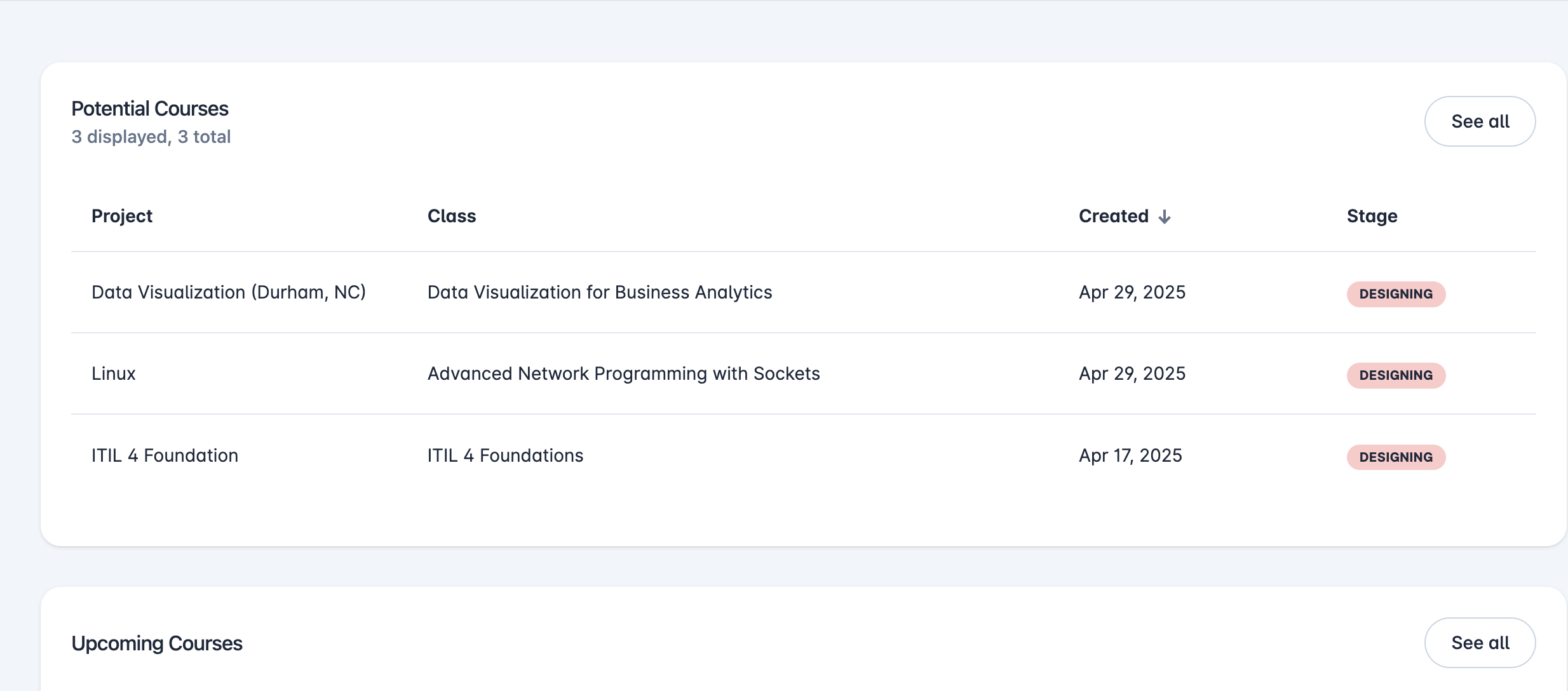Screen dimensions: 1568x691
Task: Click DESIGNING badge for Linux row
Action: pos(1396,375)
